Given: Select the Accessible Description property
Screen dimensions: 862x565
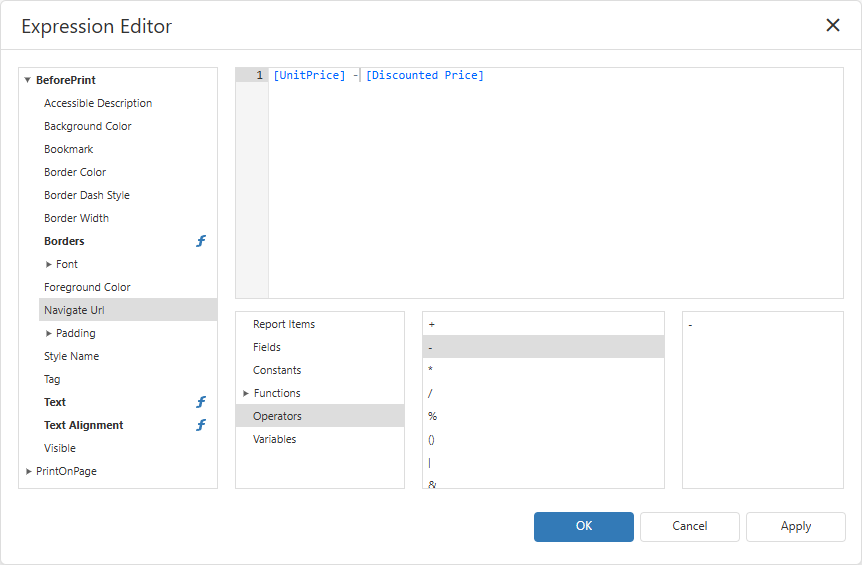Looking at the screenshot, I should [x=128, y=103].
